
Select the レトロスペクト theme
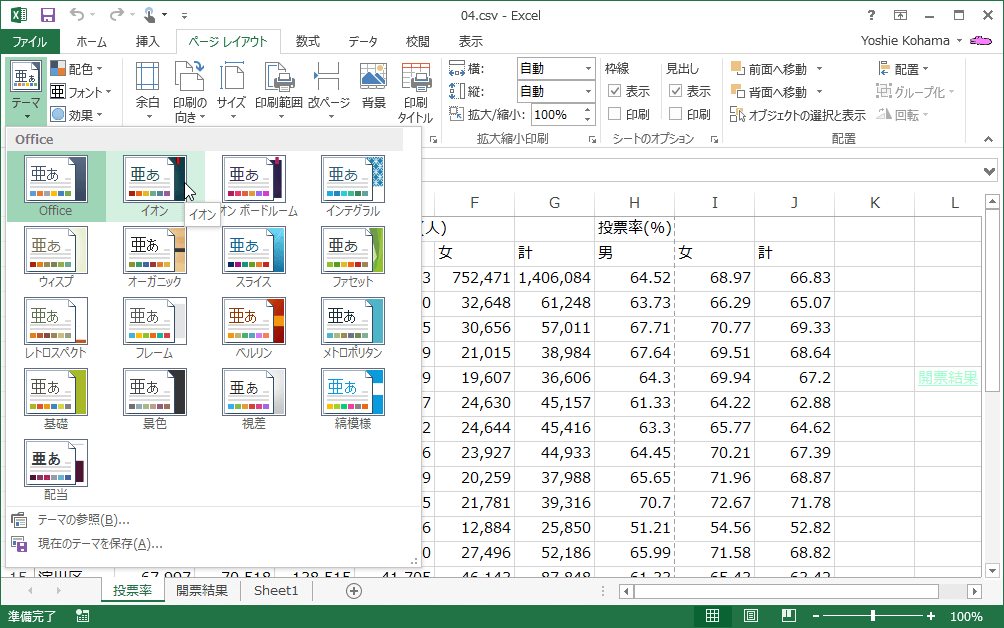coord(56,328)
